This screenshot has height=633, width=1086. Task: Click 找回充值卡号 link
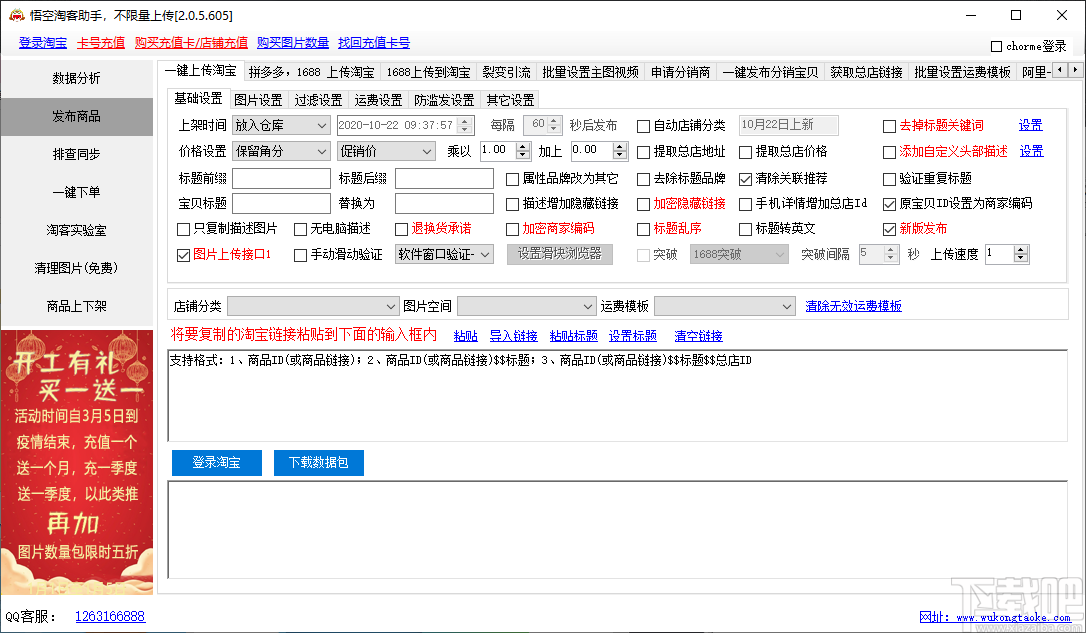374,43
